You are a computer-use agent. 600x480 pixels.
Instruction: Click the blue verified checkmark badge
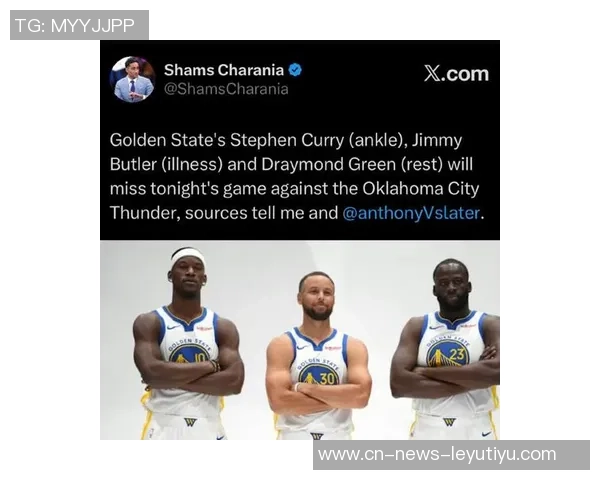pos(295,70)
